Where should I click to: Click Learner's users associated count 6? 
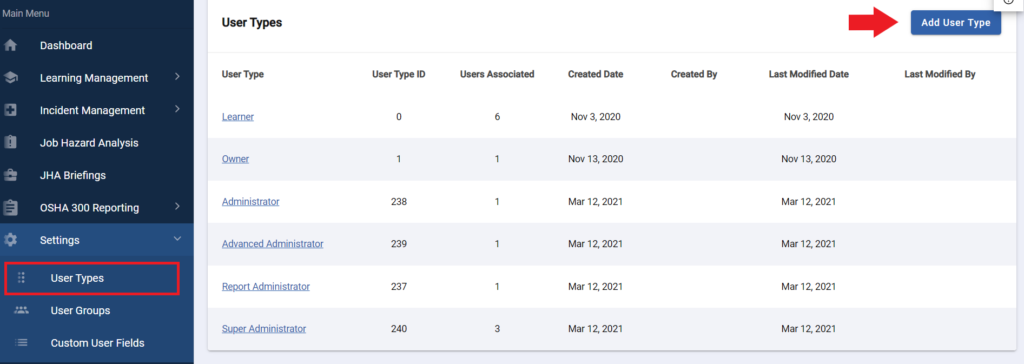click(497, 117)
